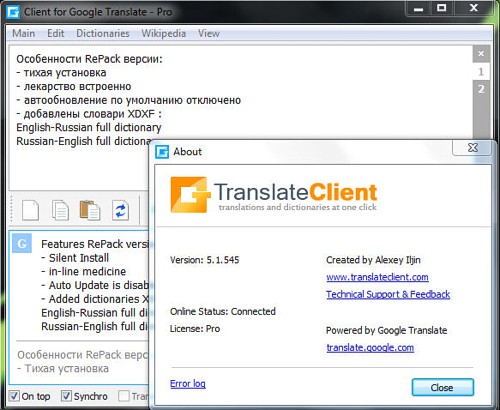The image size is (500, 410).
Task: Switch to side tab number 2
Action: tap(481, 89)
